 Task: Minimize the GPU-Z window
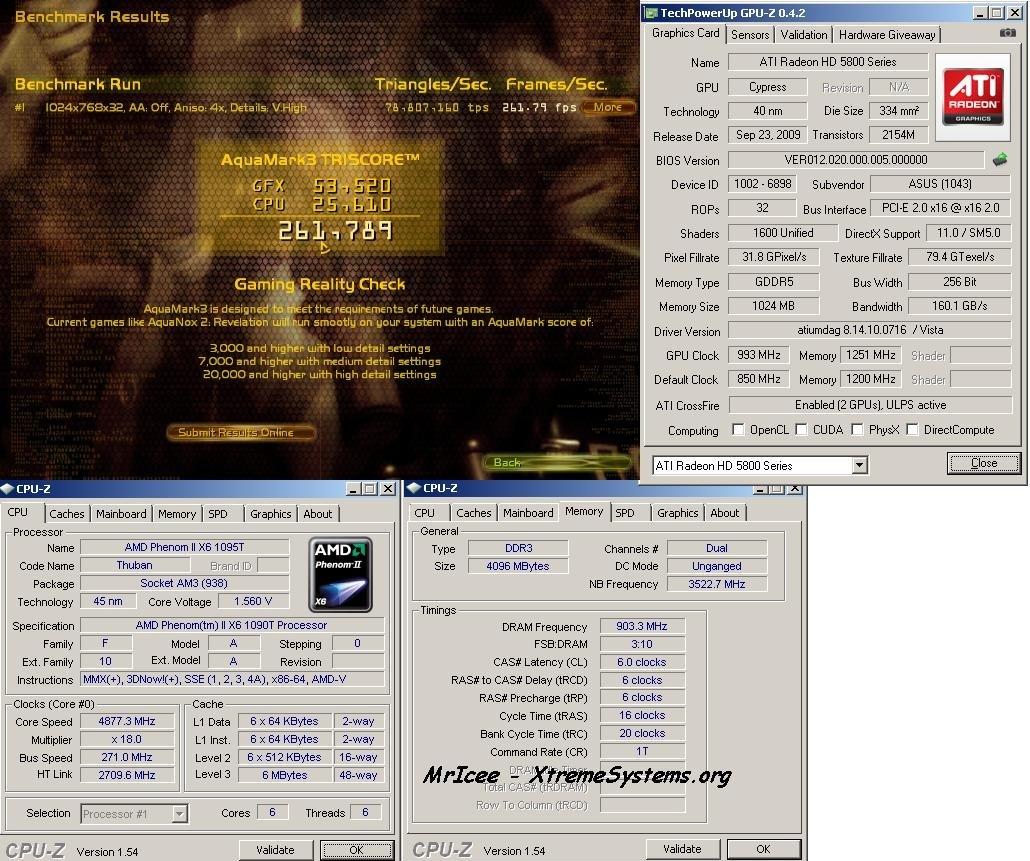pyautogui.click(x=980, y=12)
